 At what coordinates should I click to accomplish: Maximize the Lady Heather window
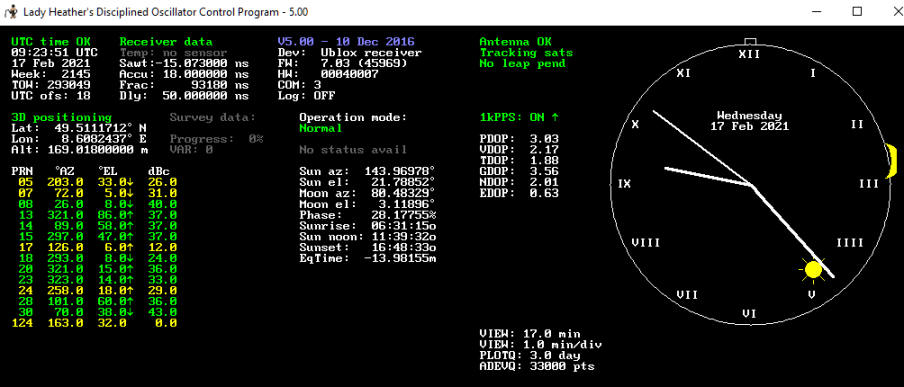tap(857, 12)
